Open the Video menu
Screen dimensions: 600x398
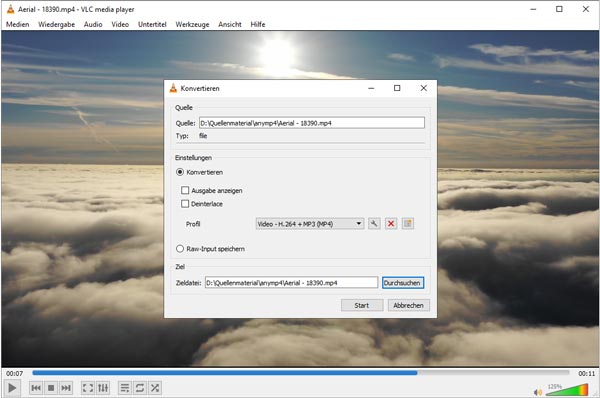(x=120, y=24)
